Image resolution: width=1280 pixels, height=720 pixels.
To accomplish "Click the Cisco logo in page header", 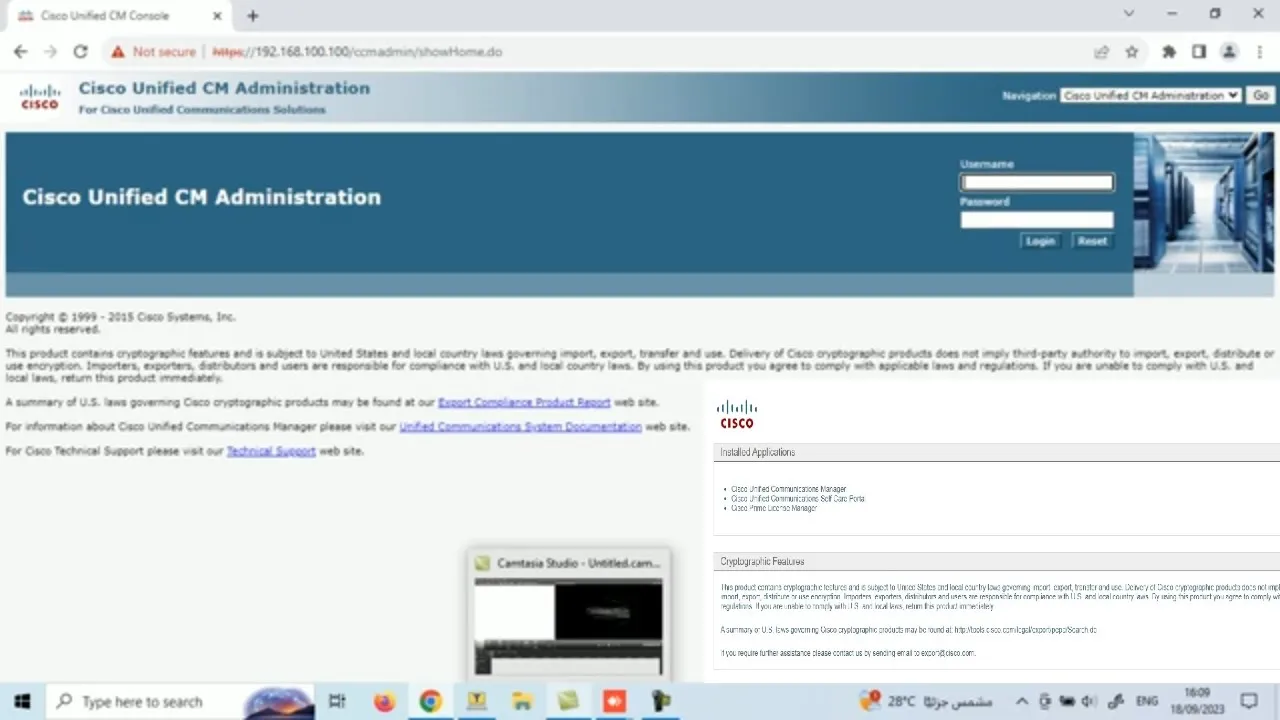I will coord(40,97).
